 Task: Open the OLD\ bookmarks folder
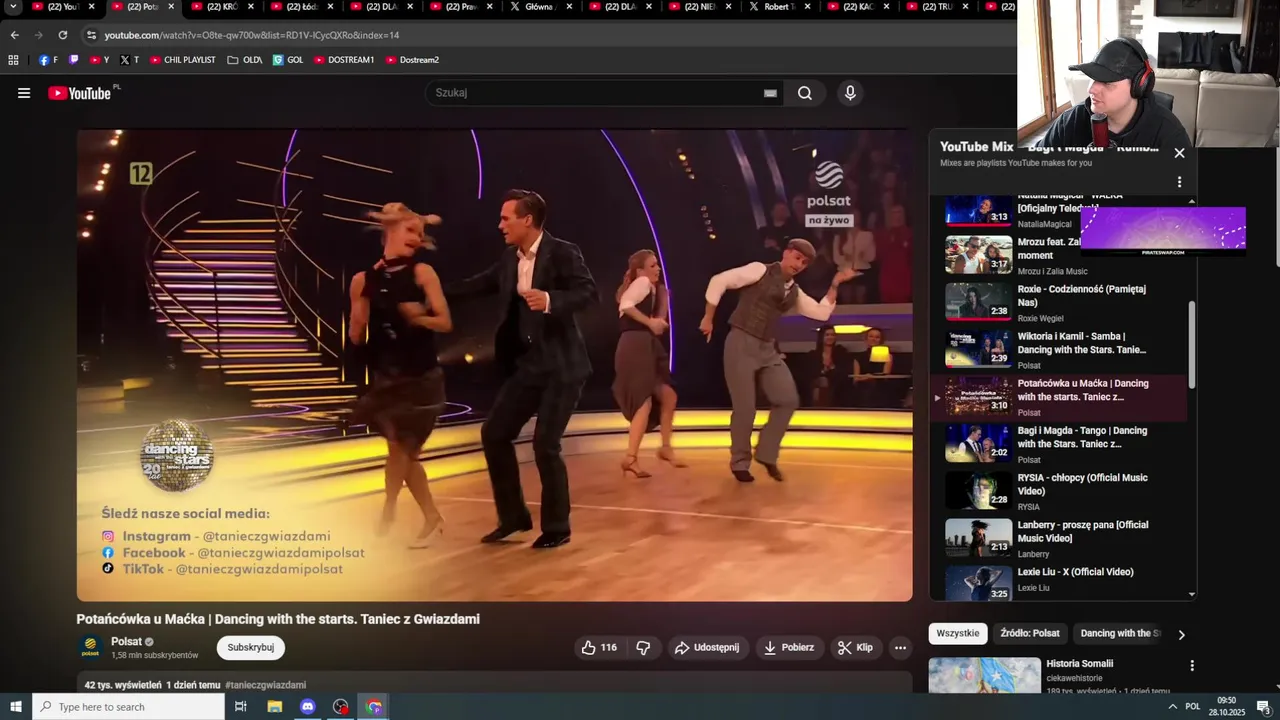coord(244,60)
